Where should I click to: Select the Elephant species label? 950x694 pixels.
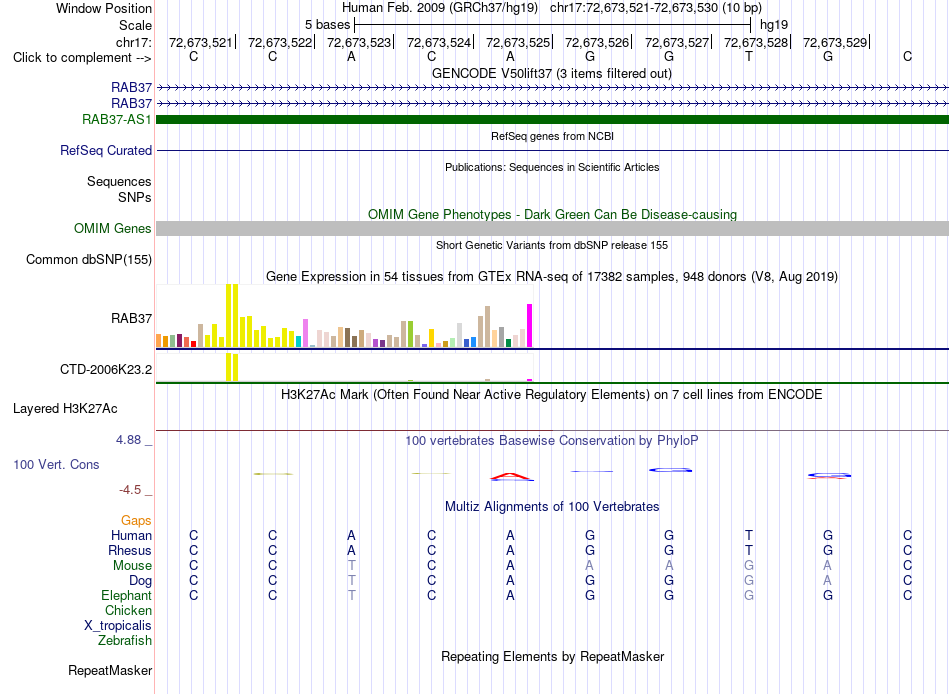127,595
